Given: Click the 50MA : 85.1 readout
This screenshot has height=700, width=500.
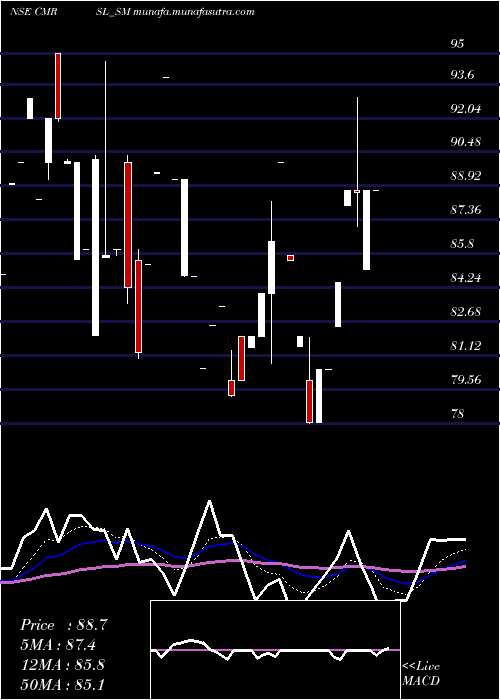Looking at the screenshot, I should 62,684.
